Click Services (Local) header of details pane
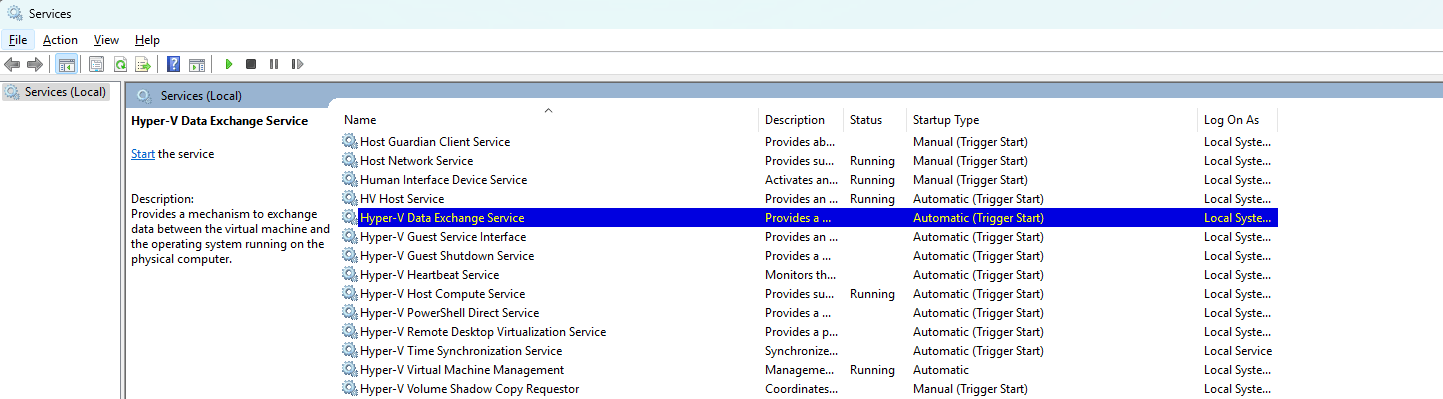Image resolution: width=1443 pixels, height=399 pixels. (x=201, y=96)
